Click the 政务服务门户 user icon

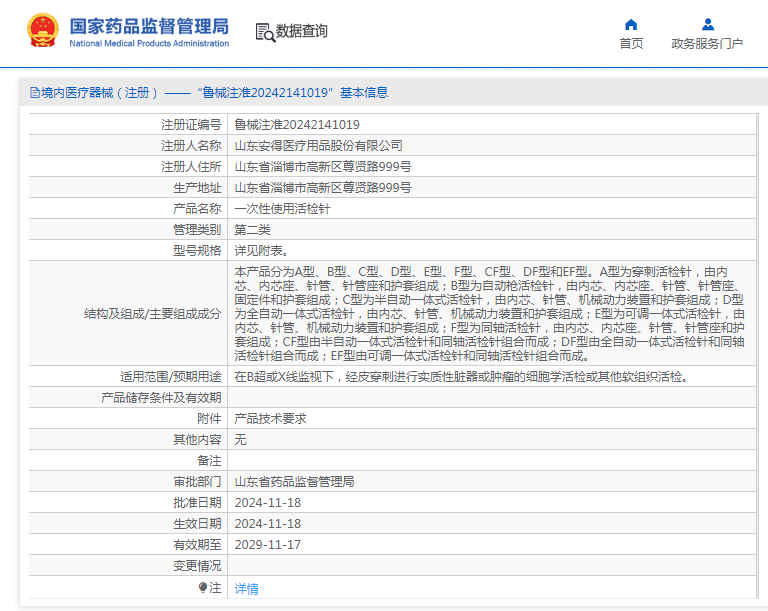pos(707,24)
